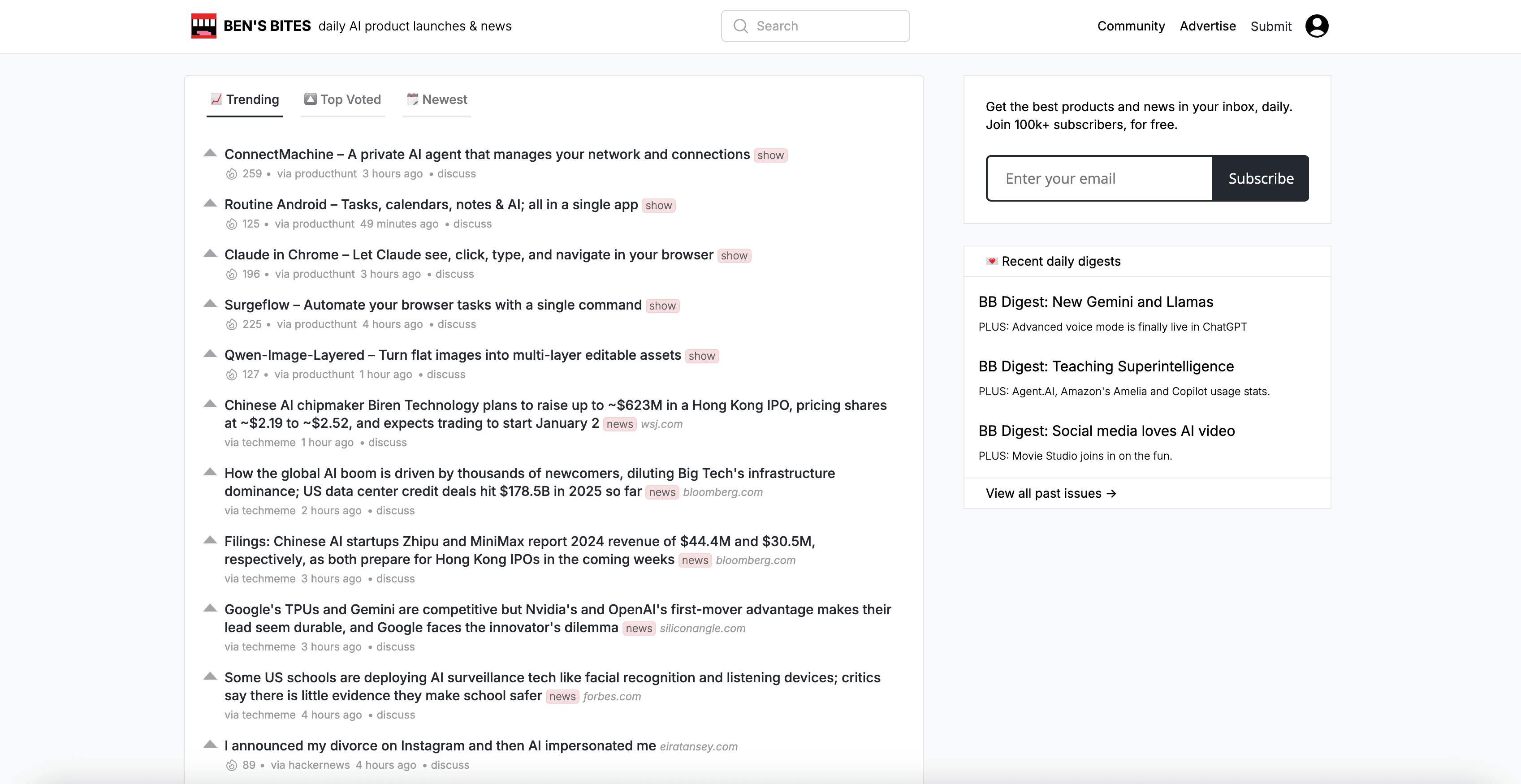Image resolution: width=1521 pixels, height=784 pixels.
Task: Focus the Enter your email field
Action: pos(1099,178)
